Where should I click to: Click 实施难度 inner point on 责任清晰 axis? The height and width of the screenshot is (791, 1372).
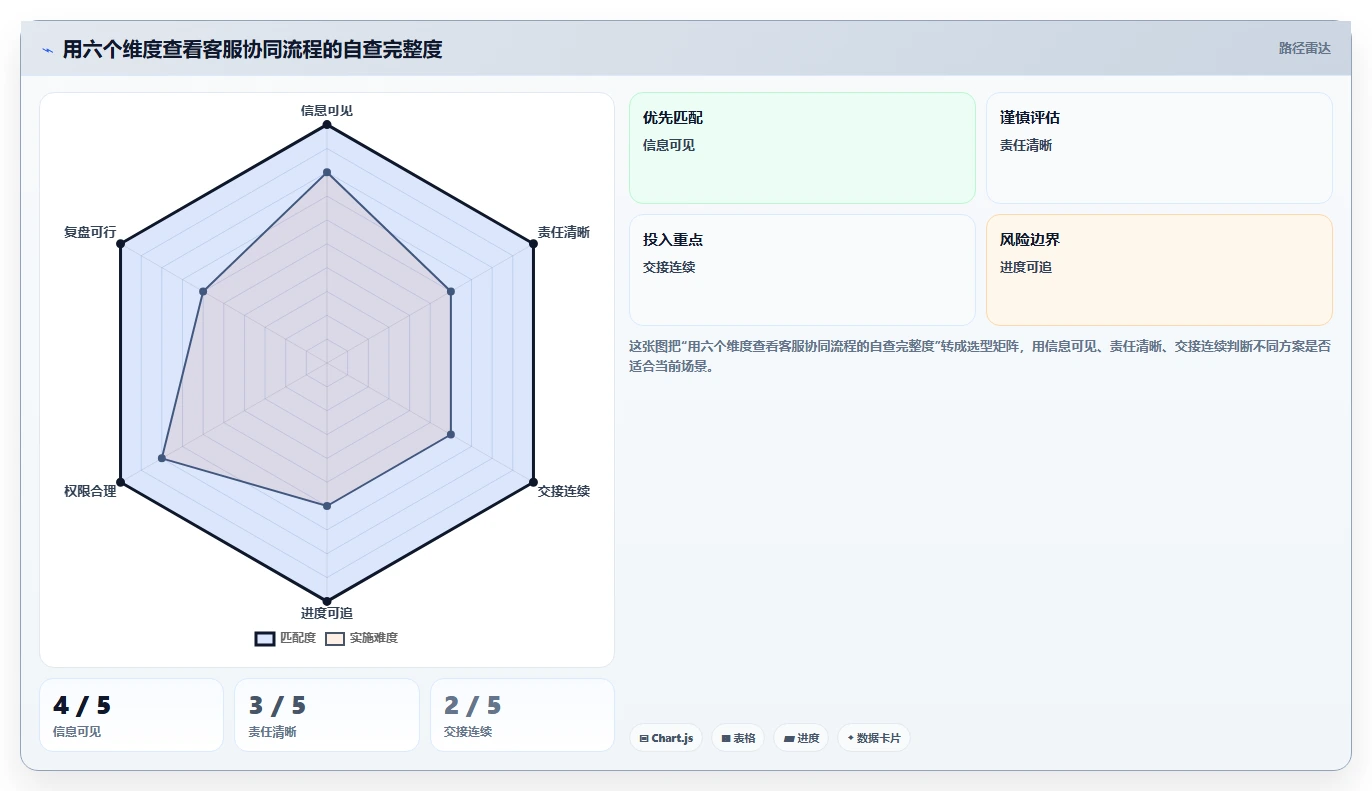click(x=451, y=291)
